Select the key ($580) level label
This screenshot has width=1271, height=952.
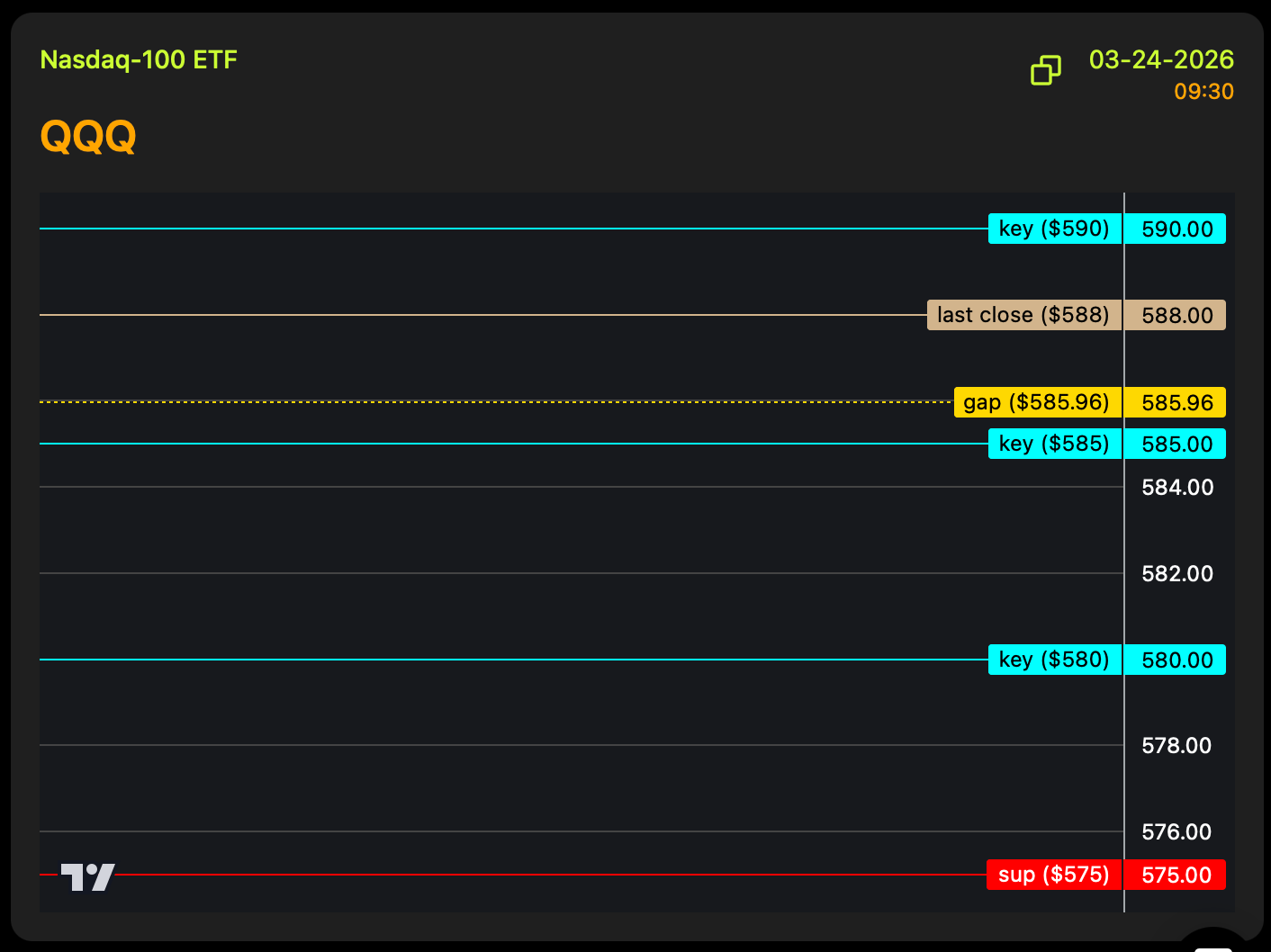point(1054,660)
